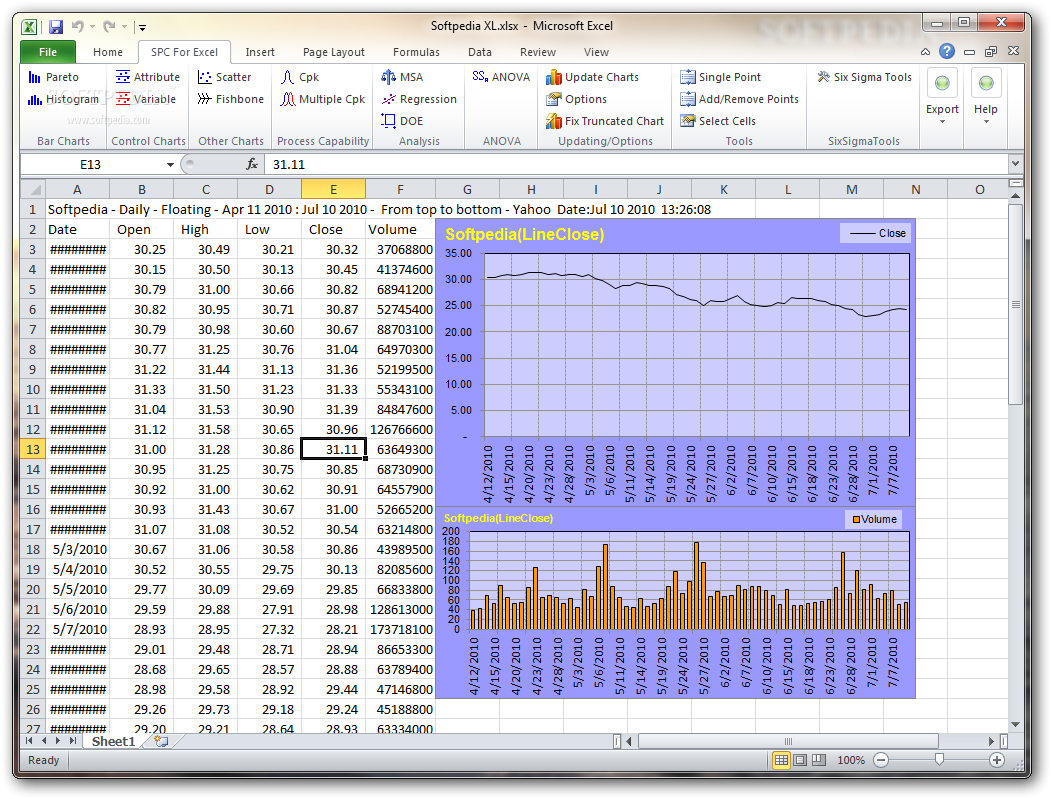Click the horizontal scrollbar thumb
This screenshot has height=799, width=1052.
tap(788, 741)
